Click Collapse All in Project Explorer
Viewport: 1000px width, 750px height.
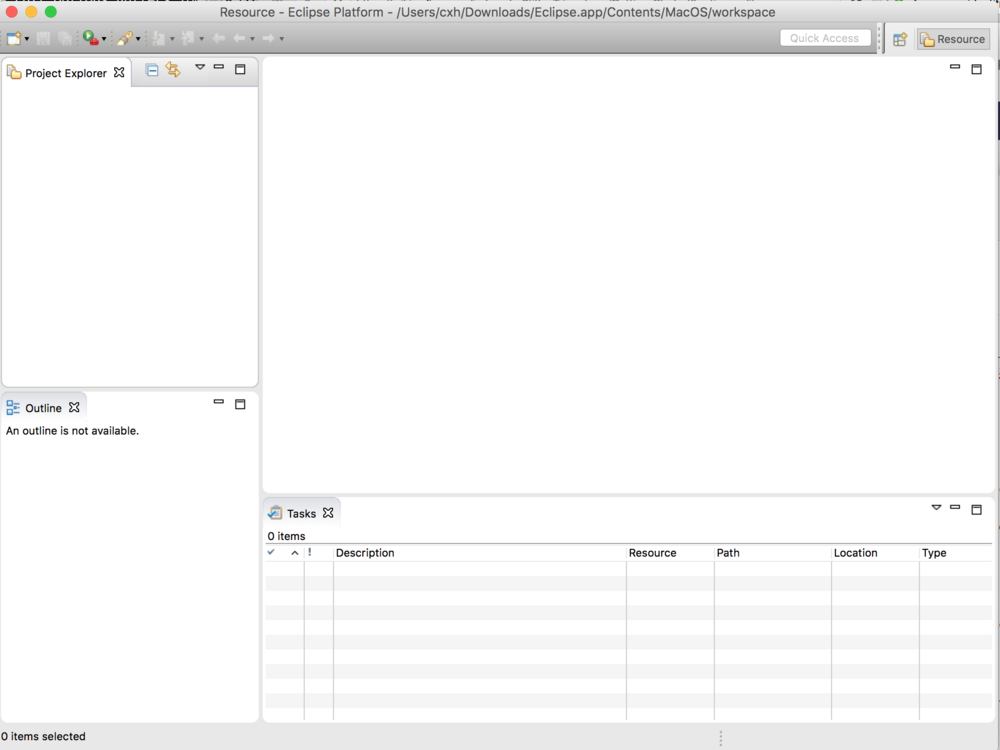(x=152, y=70)
